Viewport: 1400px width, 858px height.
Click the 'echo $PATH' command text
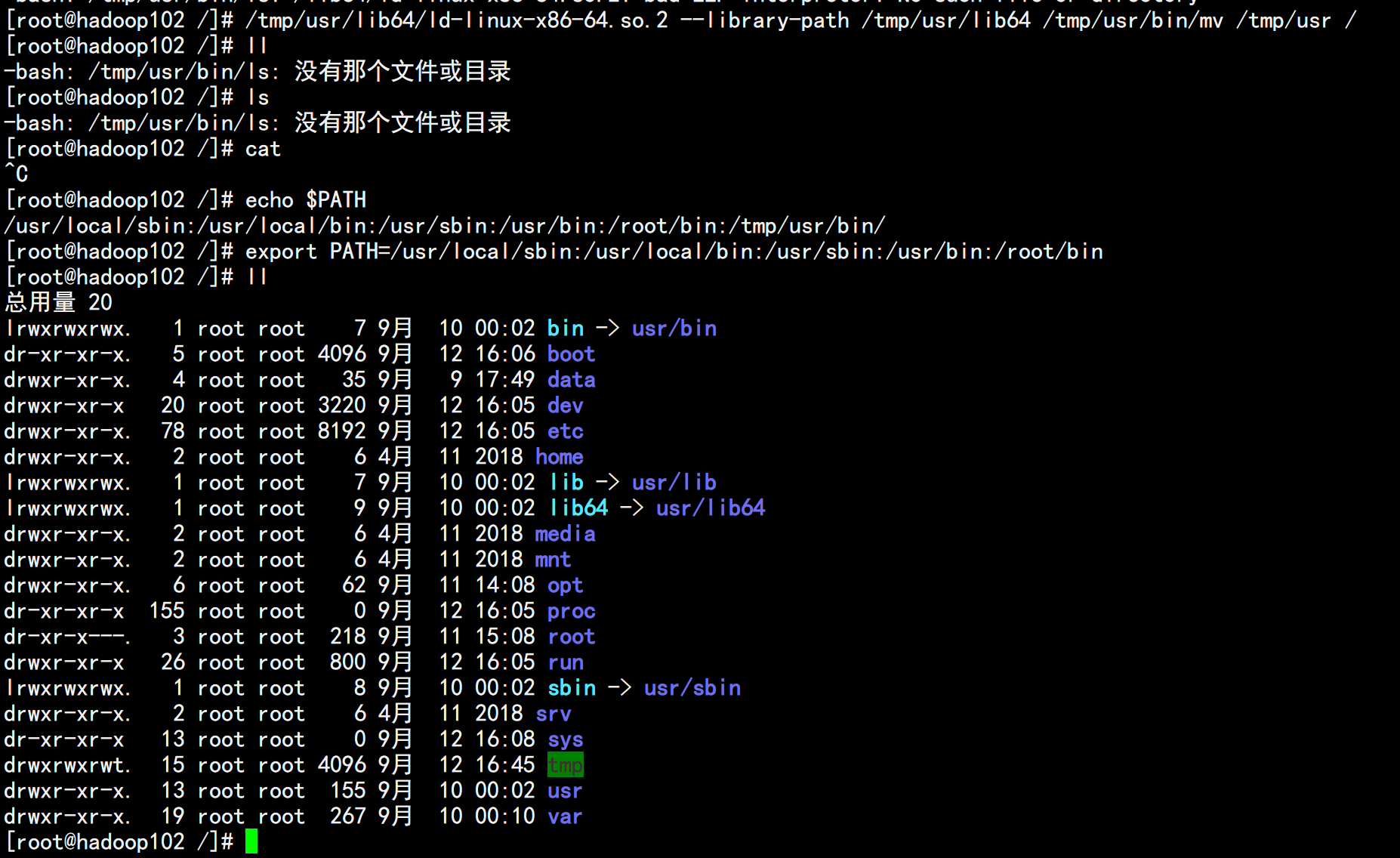click(x=306, y=200)
